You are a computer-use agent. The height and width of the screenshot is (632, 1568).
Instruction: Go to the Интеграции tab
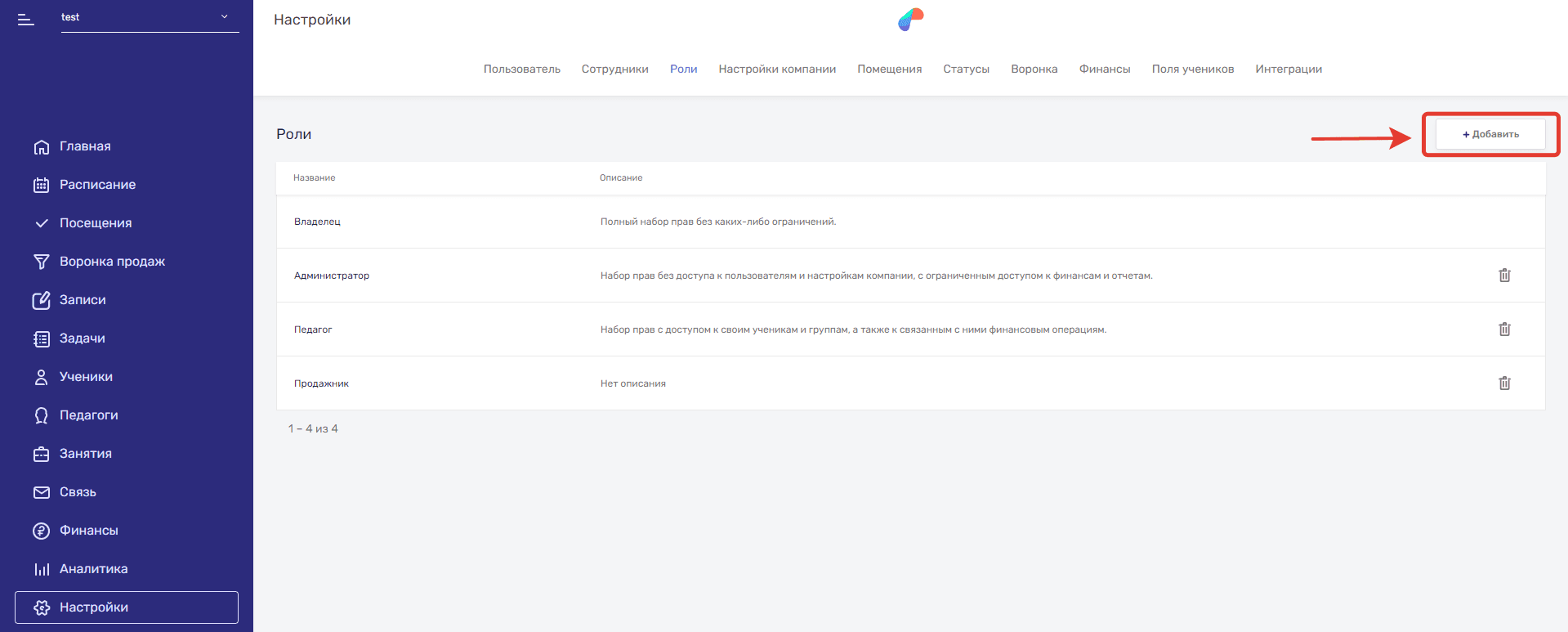click(1288, 69)
